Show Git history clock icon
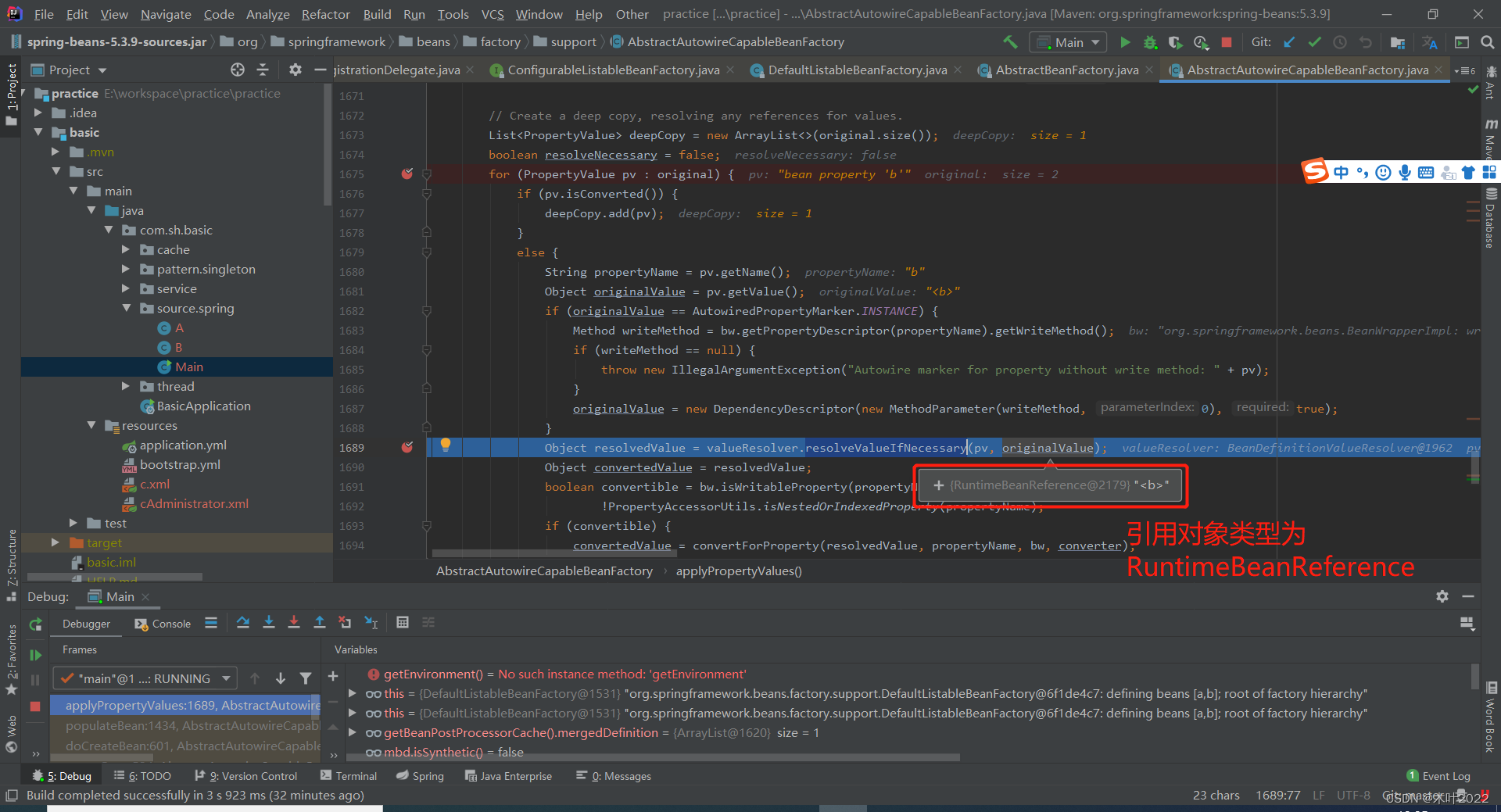 (x=1340, y=42)
